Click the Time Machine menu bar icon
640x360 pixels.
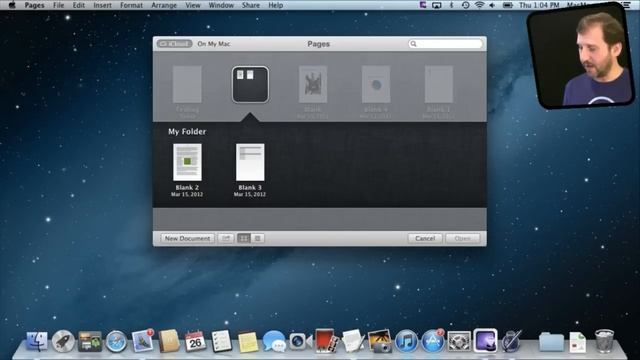click(465, 5)
